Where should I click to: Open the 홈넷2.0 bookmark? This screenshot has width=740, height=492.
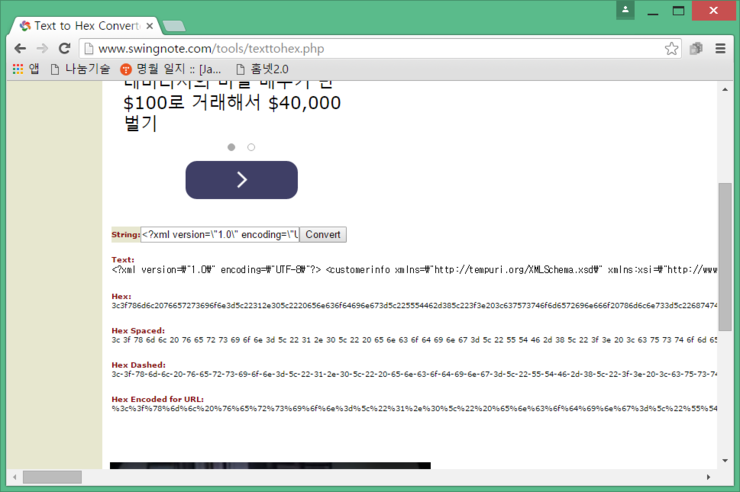266,69
